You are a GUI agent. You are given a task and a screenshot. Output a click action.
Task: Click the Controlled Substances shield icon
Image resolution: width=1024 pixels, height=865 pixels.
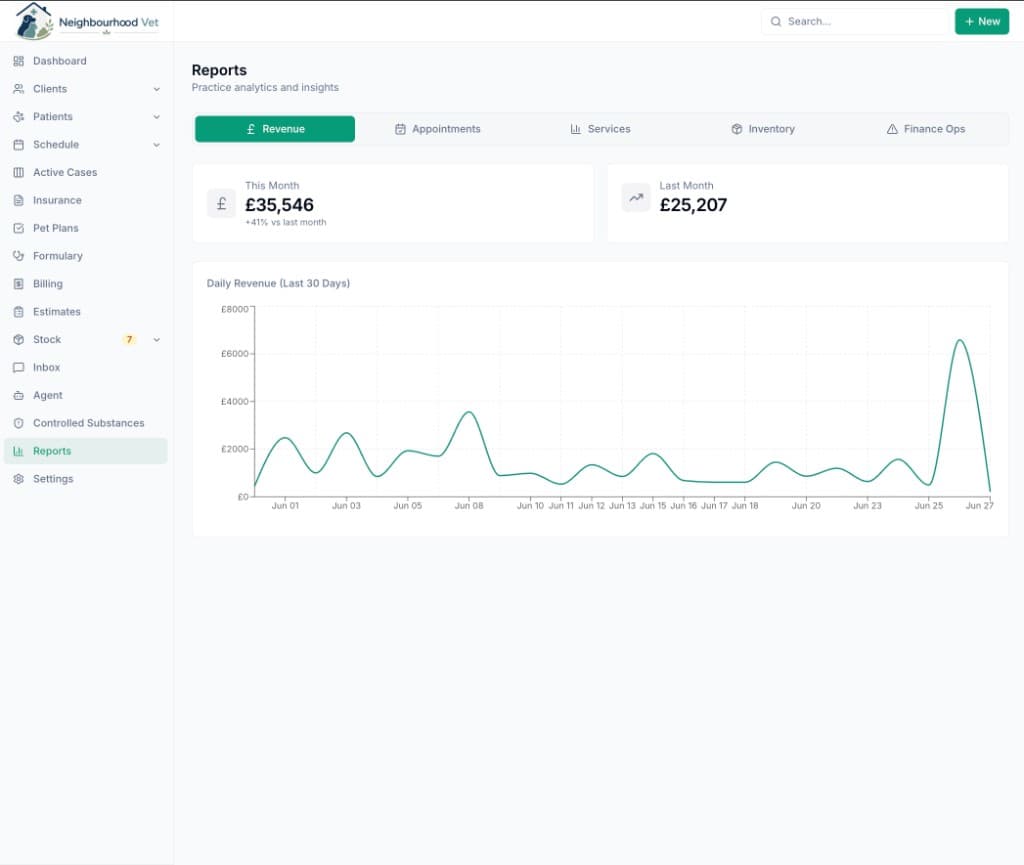tap(18, 423)
